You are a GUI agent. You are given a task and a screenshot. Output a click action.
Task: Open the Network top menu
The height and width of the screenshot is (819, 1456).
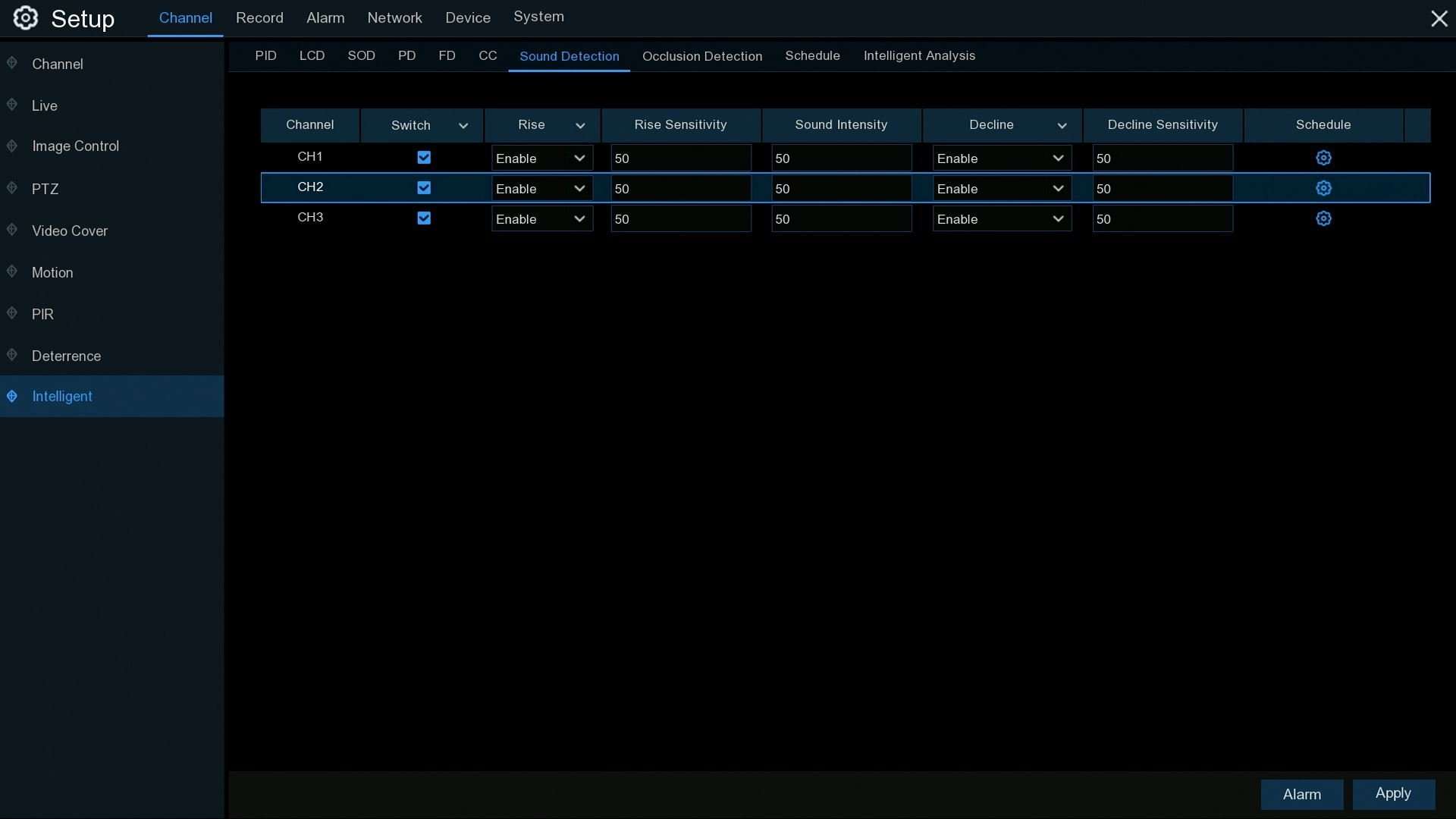(x=394, y=18)
